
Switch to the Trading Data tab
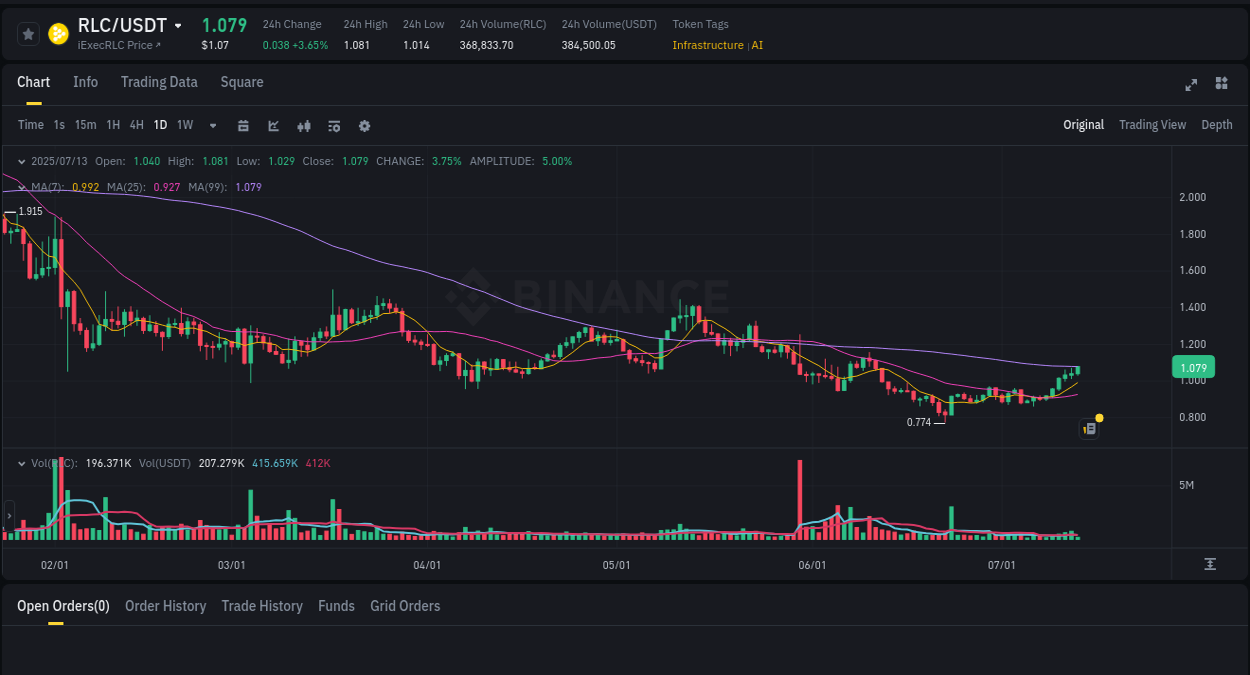[x=159, y=82]
